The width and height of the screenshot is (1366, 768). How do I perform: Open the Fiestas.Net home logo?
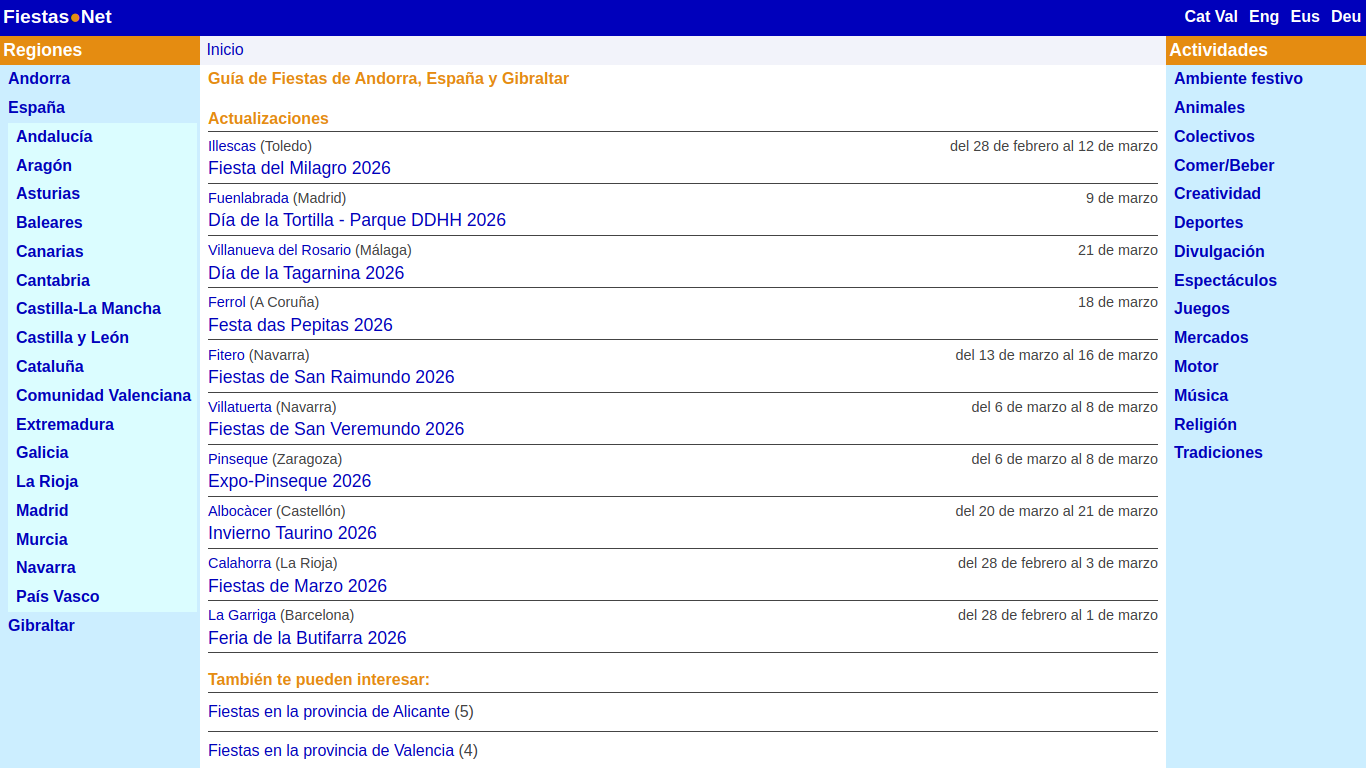click(57, 17)
